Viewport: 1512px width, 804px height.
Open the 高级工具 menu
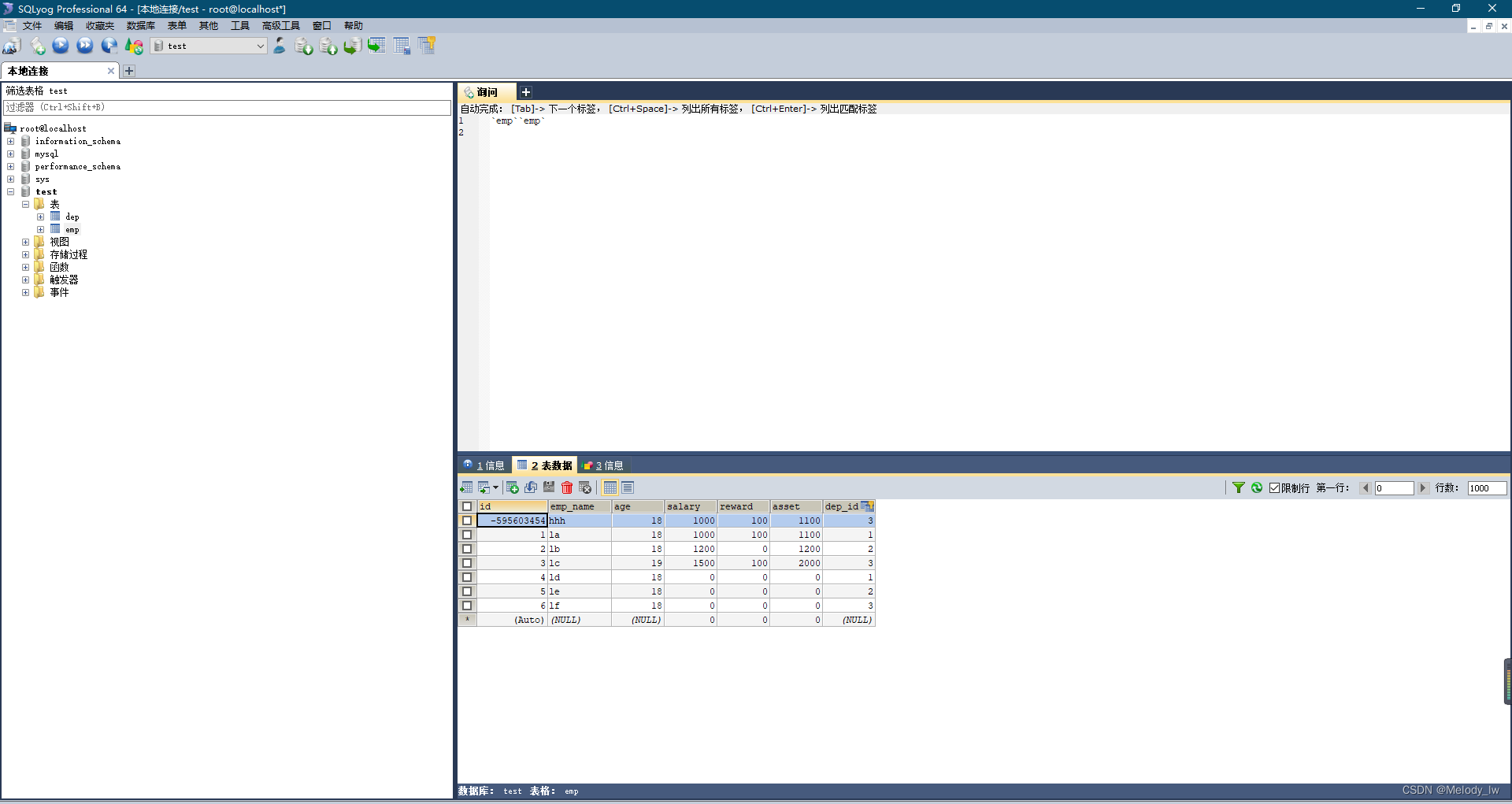(x=281, y=26)
